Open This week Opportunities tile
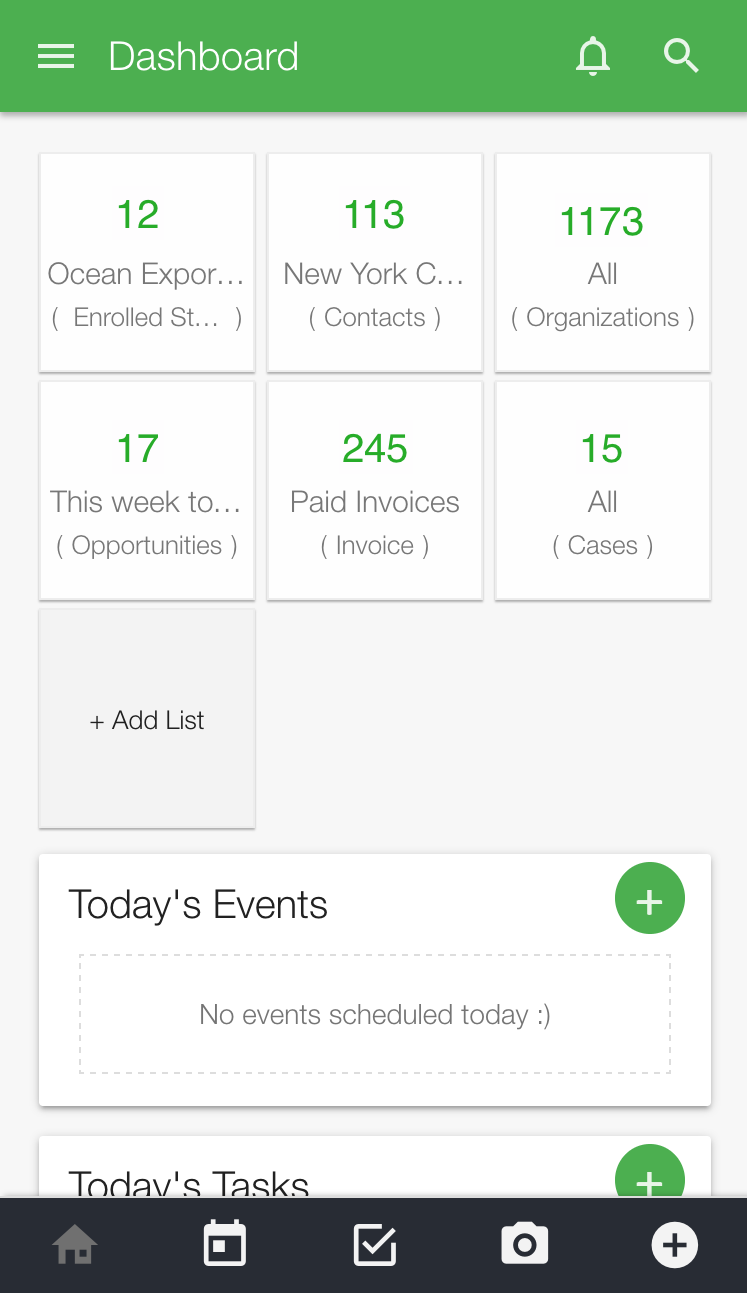The width and height of the screenshot is (747, 1293). tap(147, 490)
